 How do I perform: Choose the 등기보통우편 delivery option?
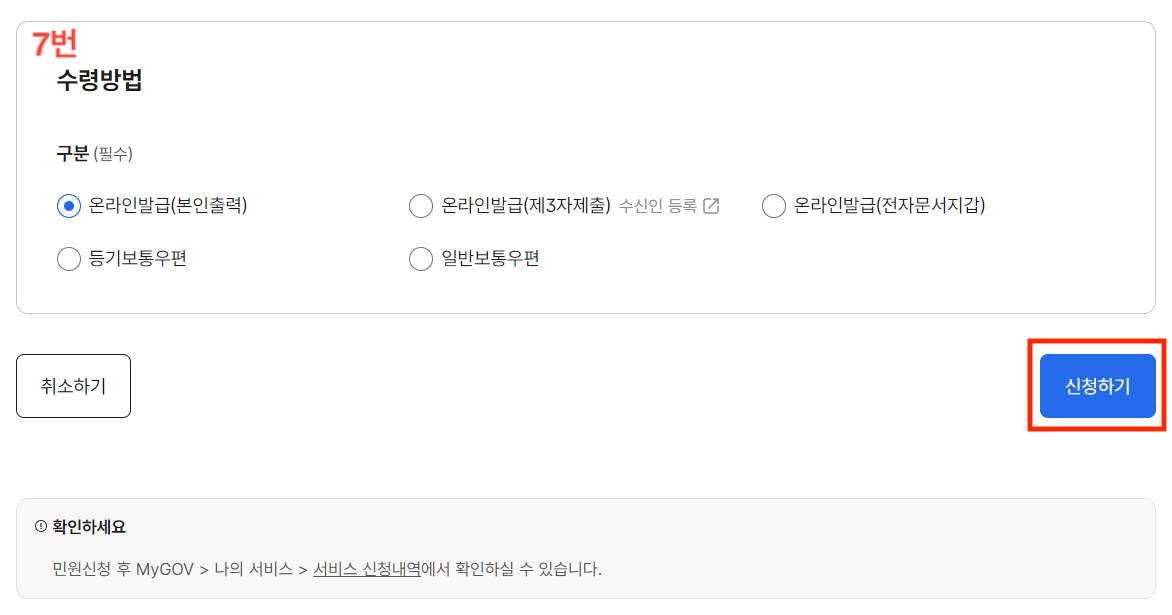click(x=68, y=258)
